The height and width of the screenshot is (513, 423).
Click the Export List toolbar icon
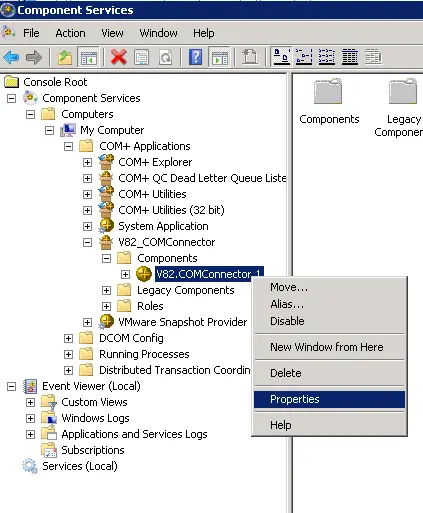tap(249, 57)
